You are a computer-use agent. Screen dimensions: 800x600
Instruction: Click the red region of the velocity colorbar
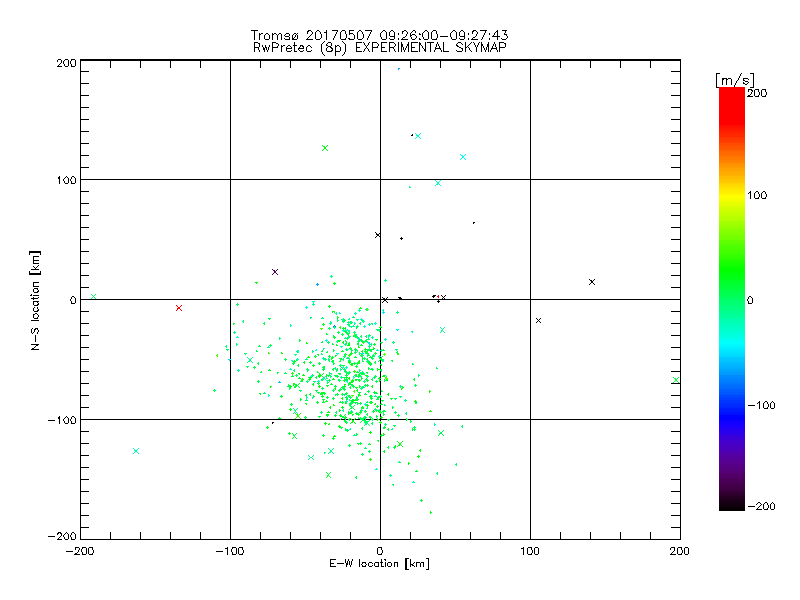pyautogui.click(x=732, y=105)
